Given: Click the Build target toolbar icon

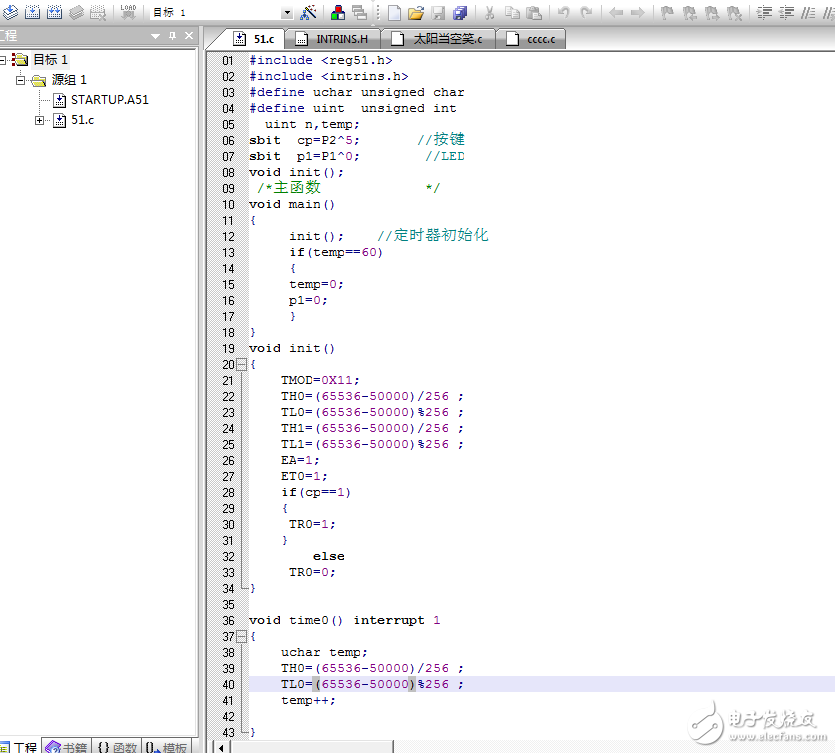Looking at the screenshot, I should [x=32, y=13].
